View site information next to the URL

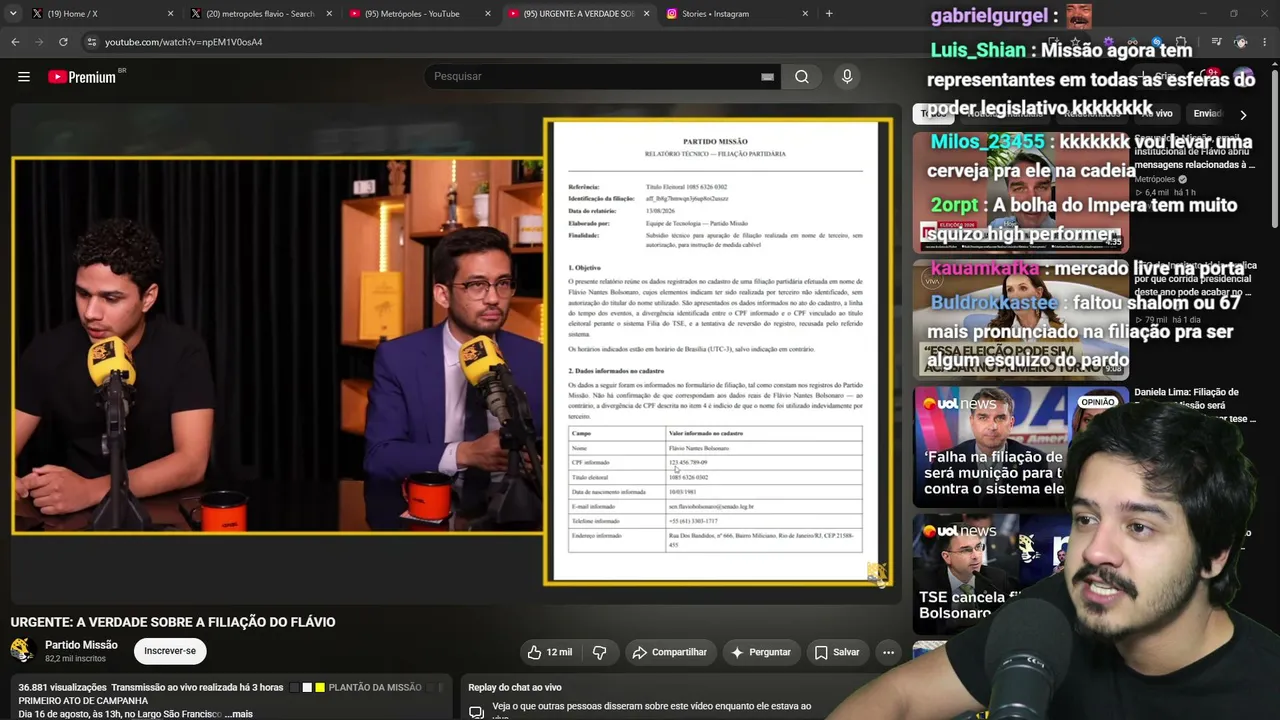click(x=91, y=42)
